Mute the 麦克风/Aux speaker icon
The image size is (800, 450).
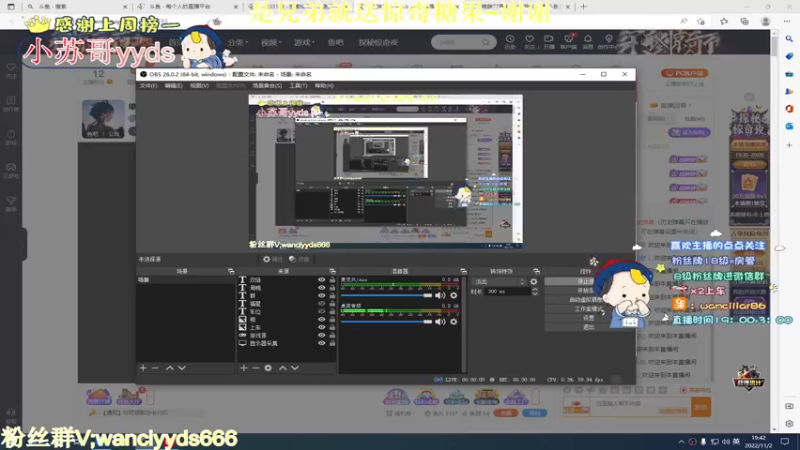pos(440,295)
